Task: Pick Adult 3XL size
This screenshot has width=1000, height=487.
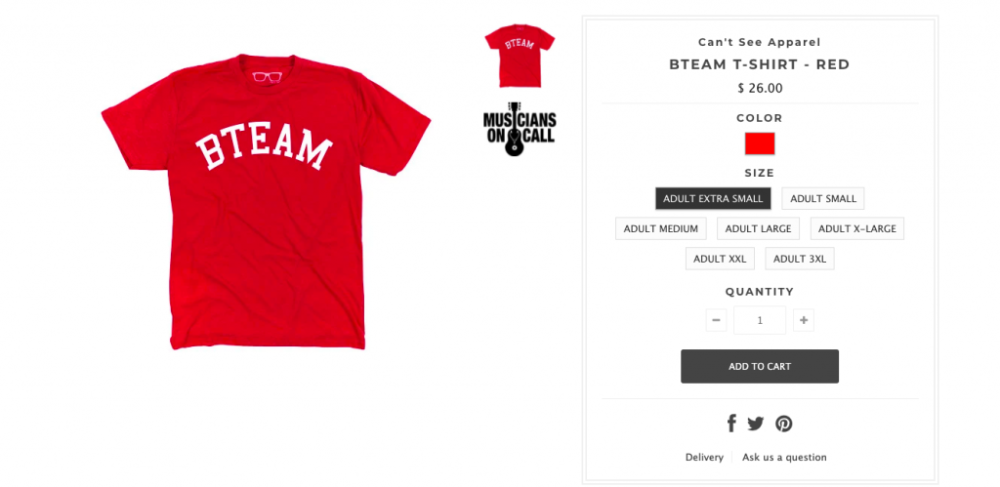Action: click(800, 258)
